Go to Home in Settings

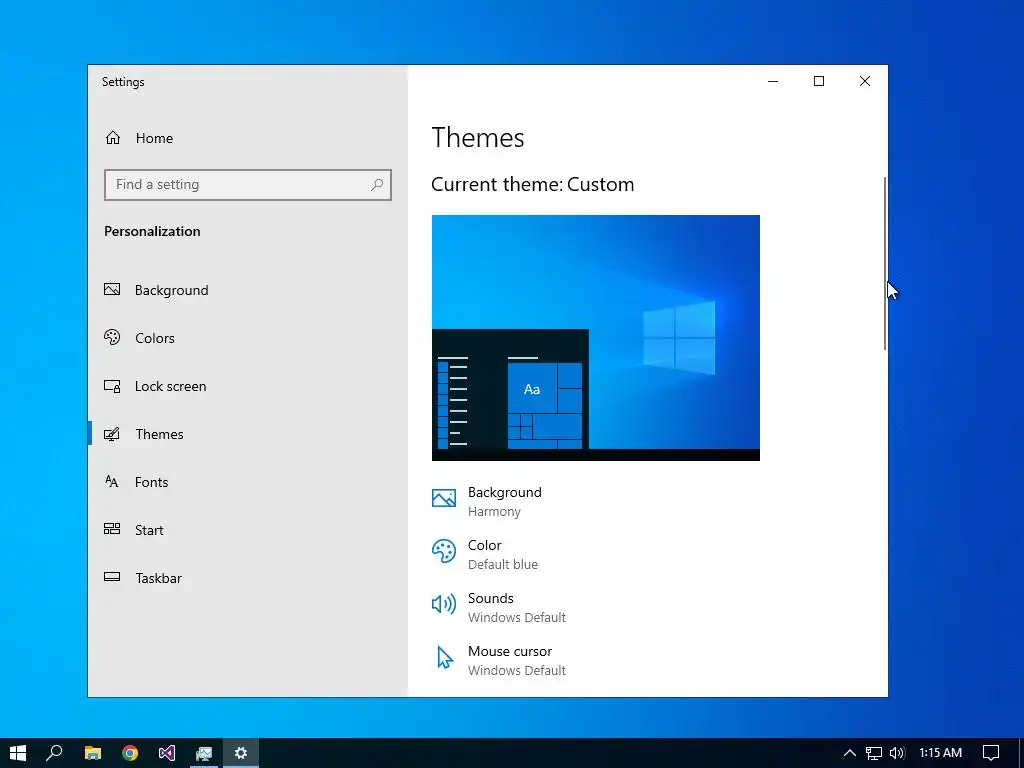coord(248,138)
